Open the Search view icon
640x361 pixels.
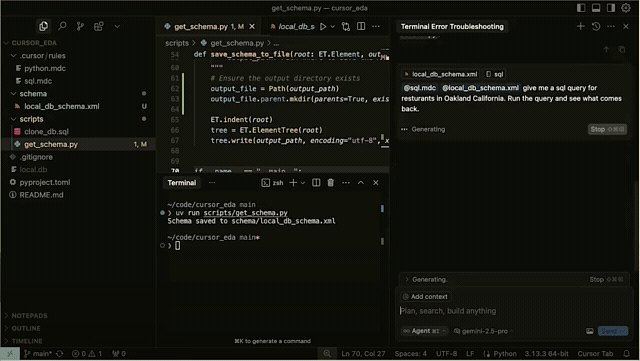point(62,27)
